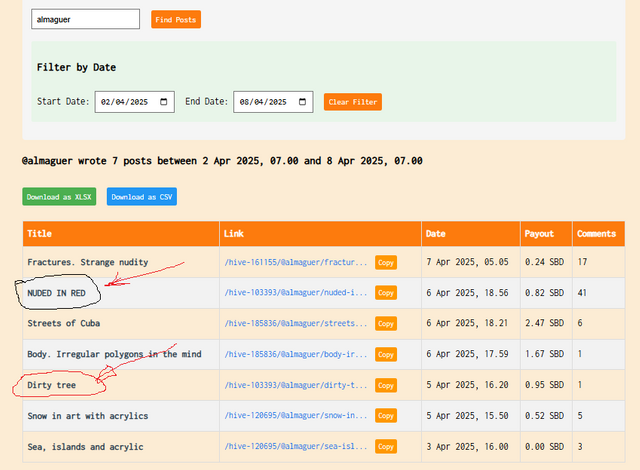Focus the username field containing almaguer

point(85,19)
